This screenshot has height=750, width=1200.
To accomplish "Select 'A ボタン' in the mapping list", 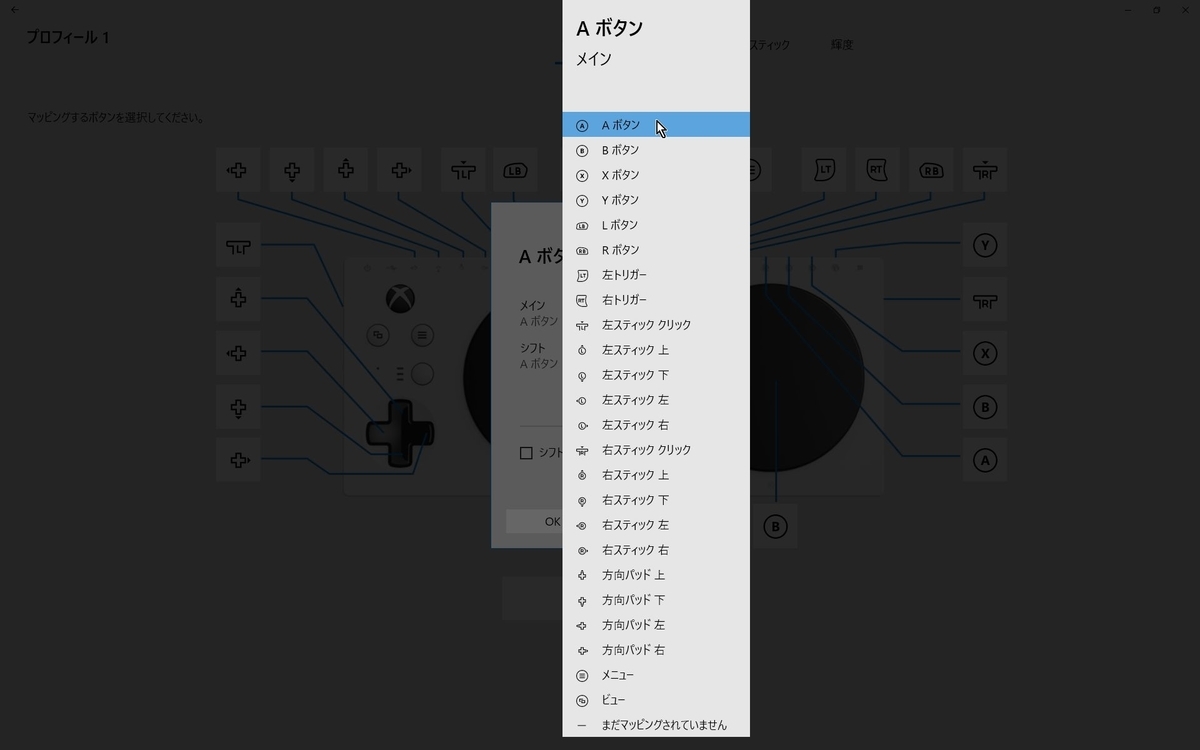I will point(656,125).
